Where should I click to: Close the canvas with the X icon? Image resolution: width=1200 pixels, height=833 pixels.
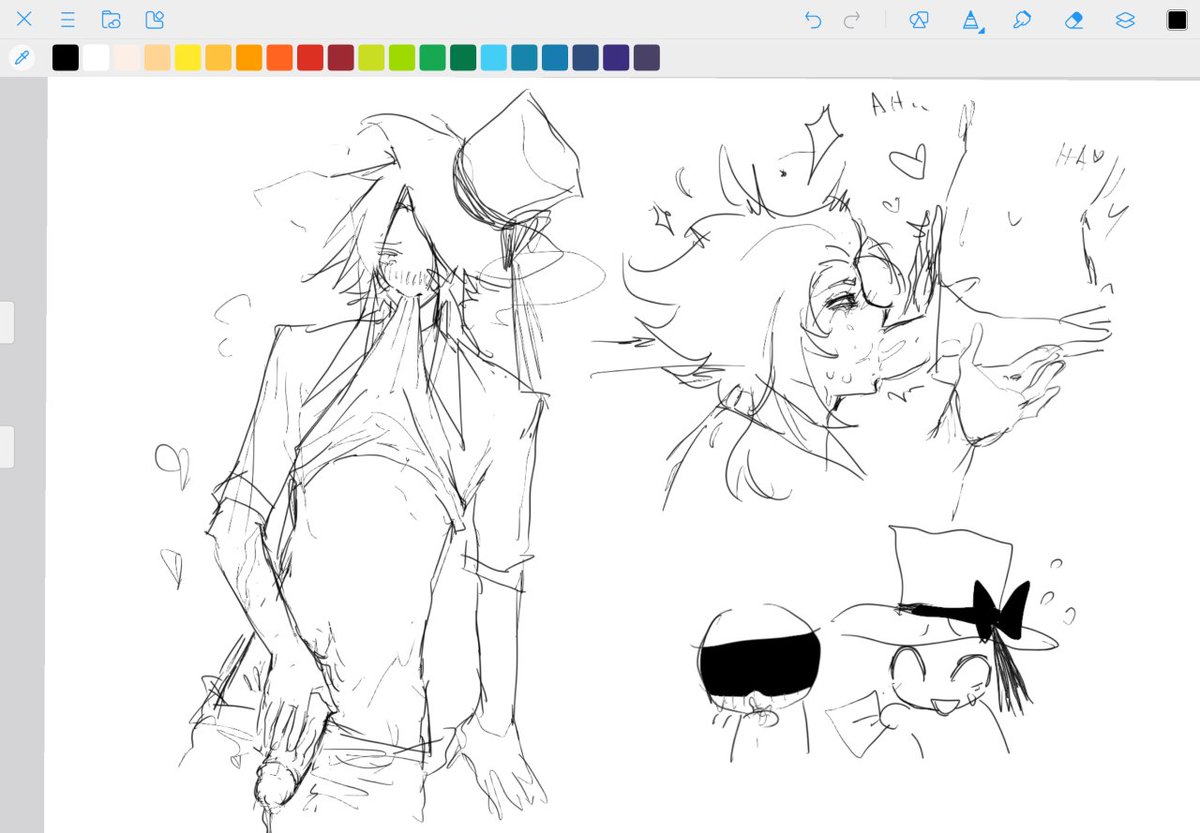(x=25, y=19)
